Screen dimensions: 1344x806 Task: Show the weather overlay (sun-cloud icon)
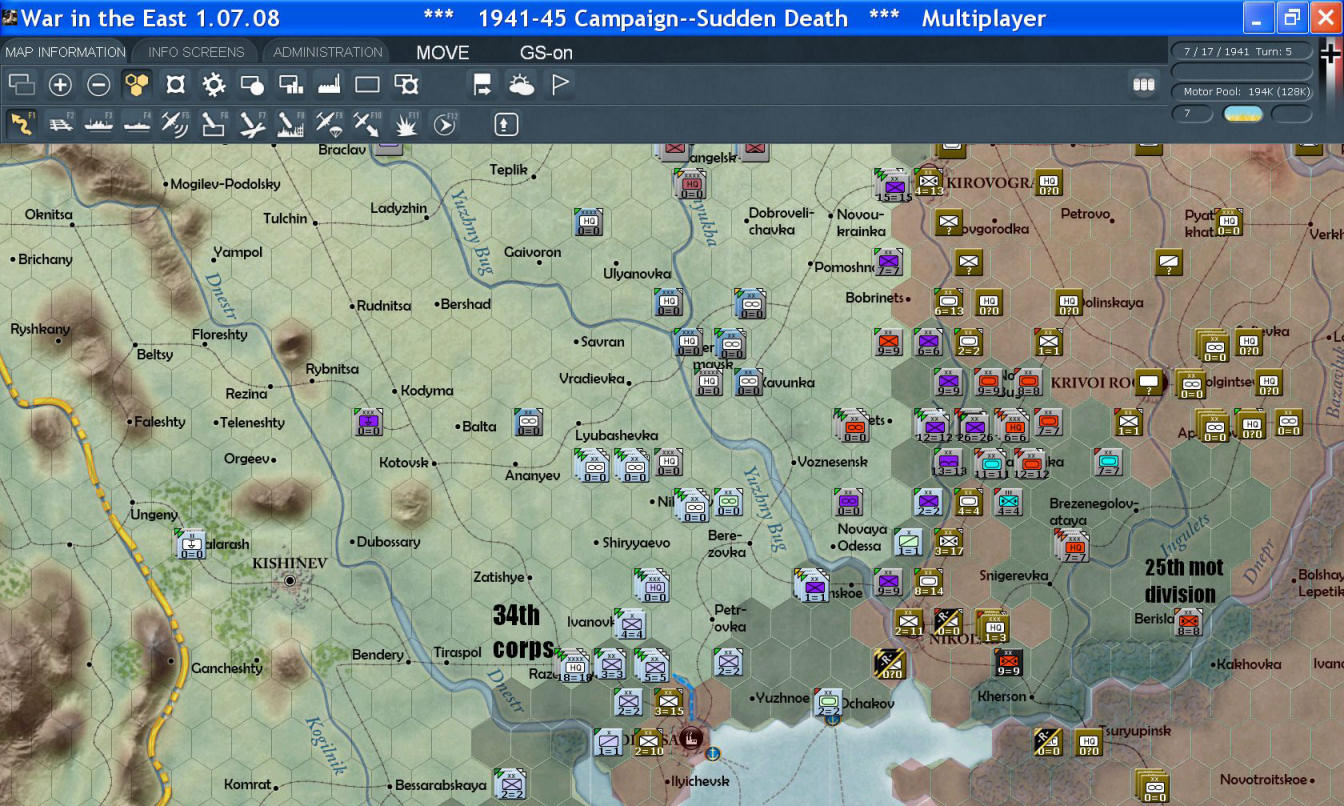click(521, 85)
